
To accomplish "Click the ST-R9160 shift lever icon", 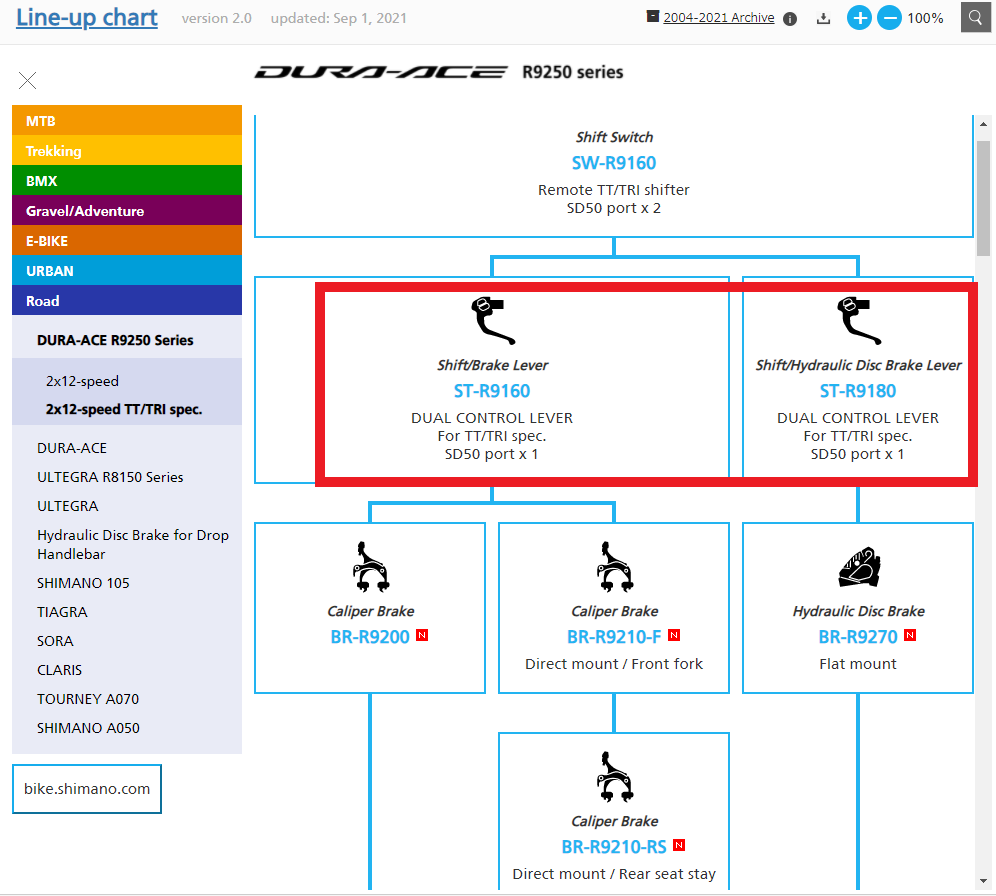I will (x=492, y=321).
